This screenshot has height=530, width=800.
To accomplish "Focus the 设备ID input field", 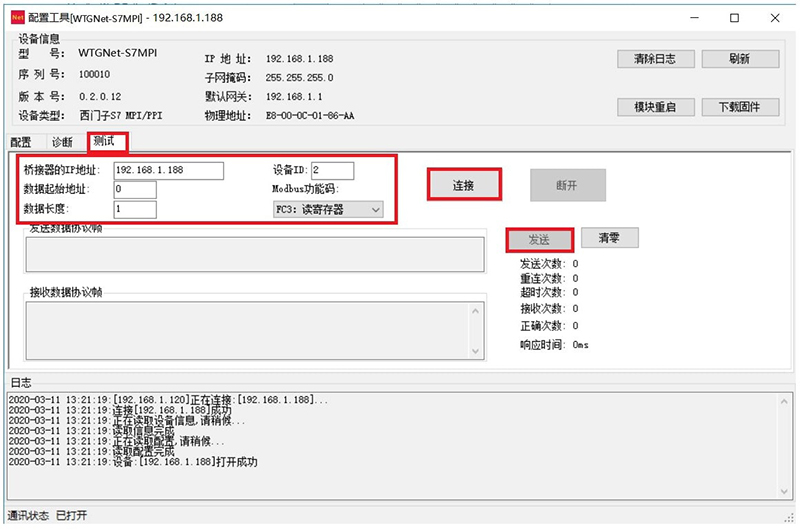I will coord(332,170).
